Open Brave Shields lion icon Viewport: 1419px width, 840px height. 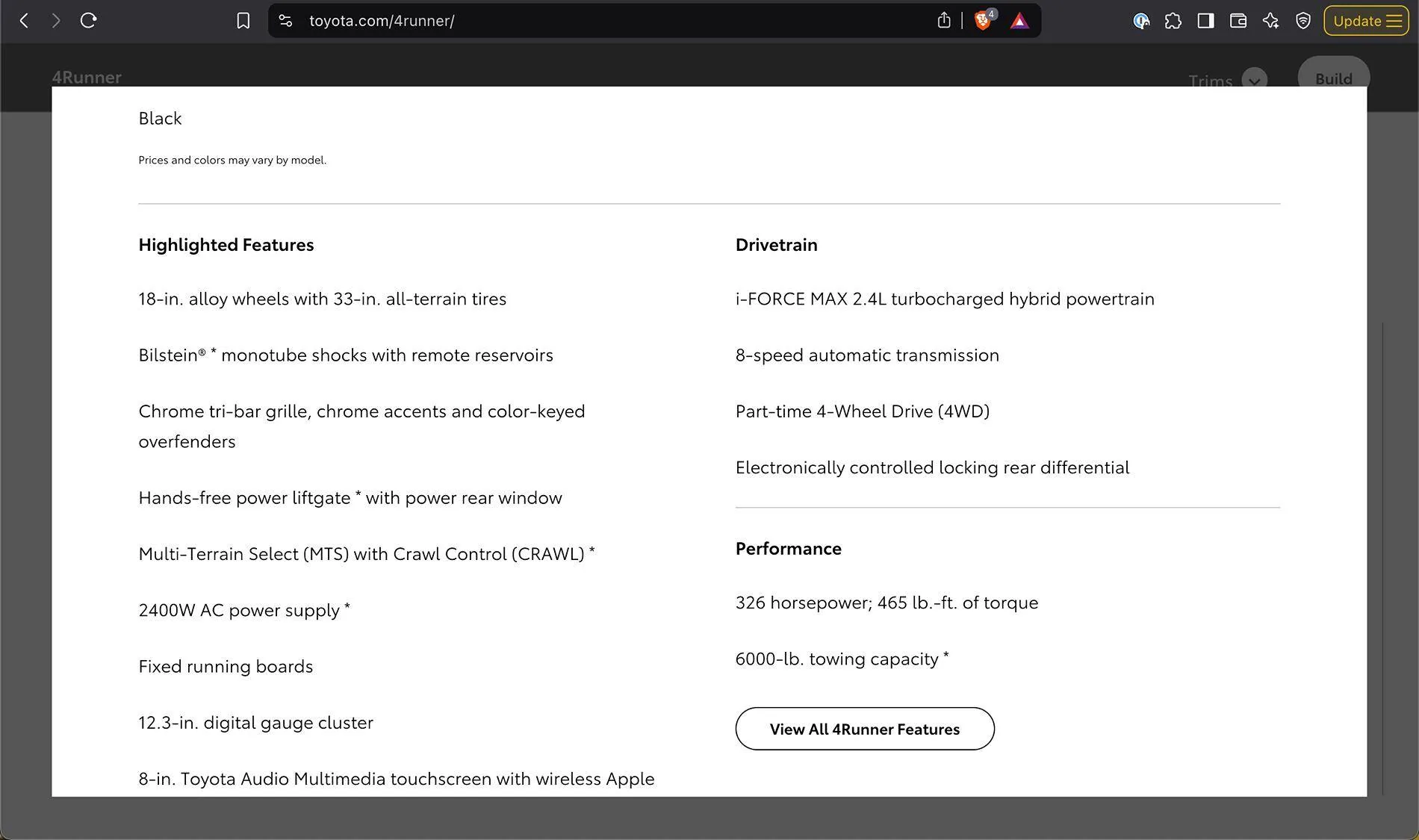[x=984, y=20]
